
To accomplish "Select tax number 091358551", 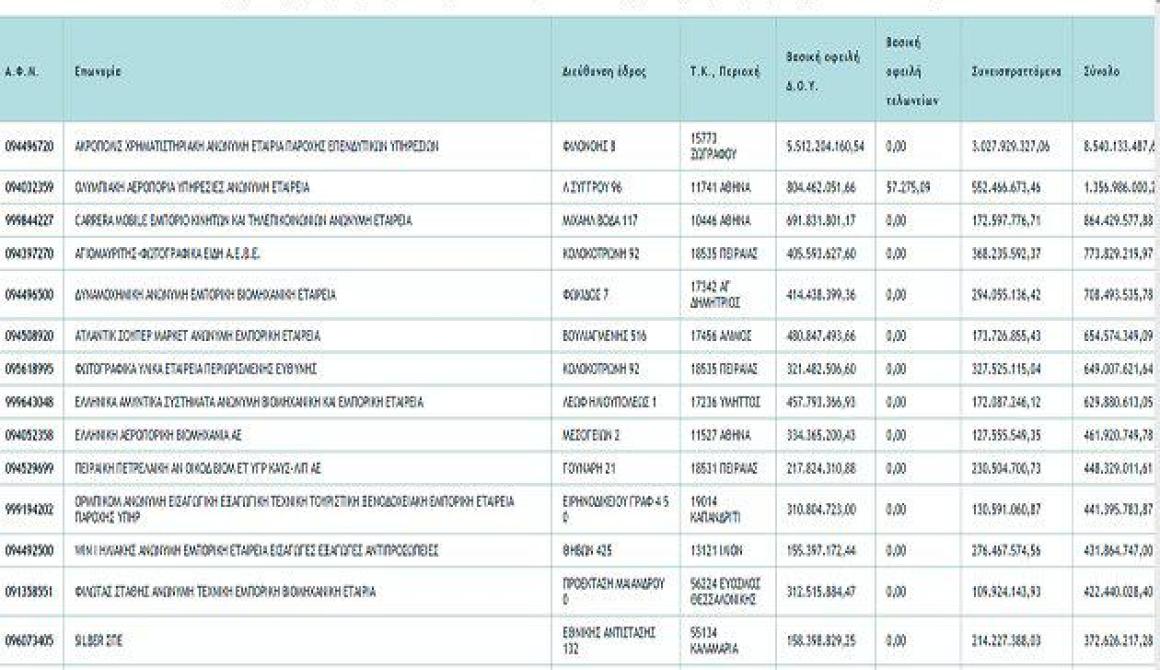I will (29, 592).
